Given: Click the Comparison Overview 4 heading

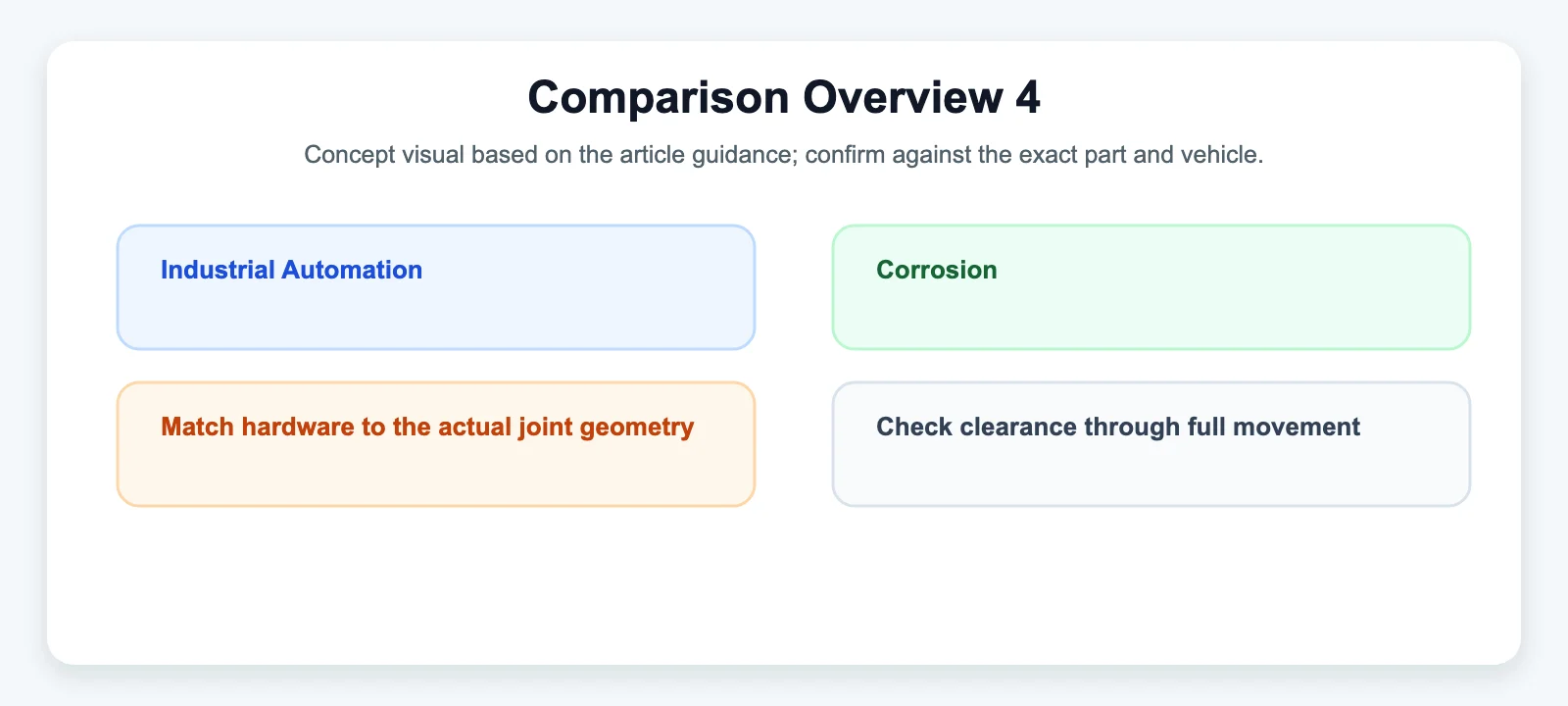Looking at the screenshot, I should pos(784,97).
